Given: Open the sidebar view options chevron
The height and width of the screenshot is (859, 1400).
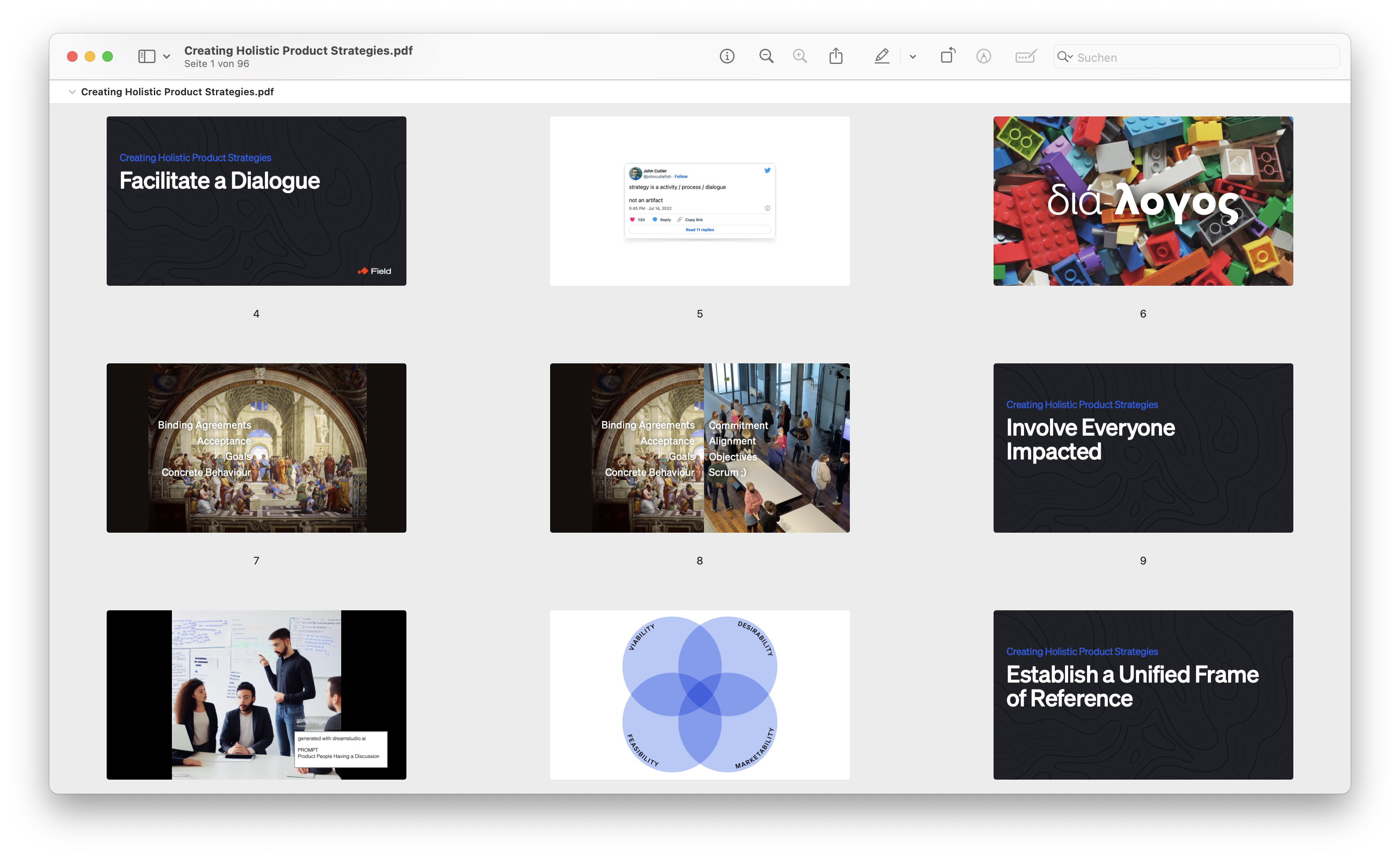Looking at the screenshot, I should (167, 57).
